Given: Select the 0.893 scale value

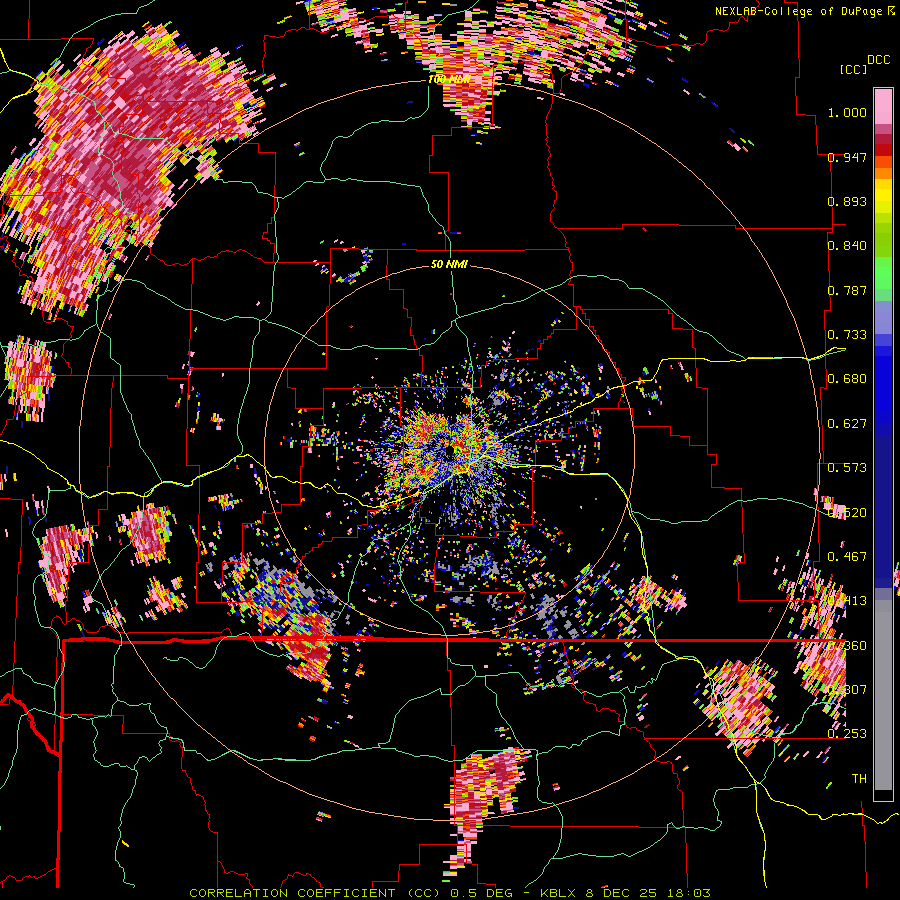Looking at the screenshot, I should [847, 201].
